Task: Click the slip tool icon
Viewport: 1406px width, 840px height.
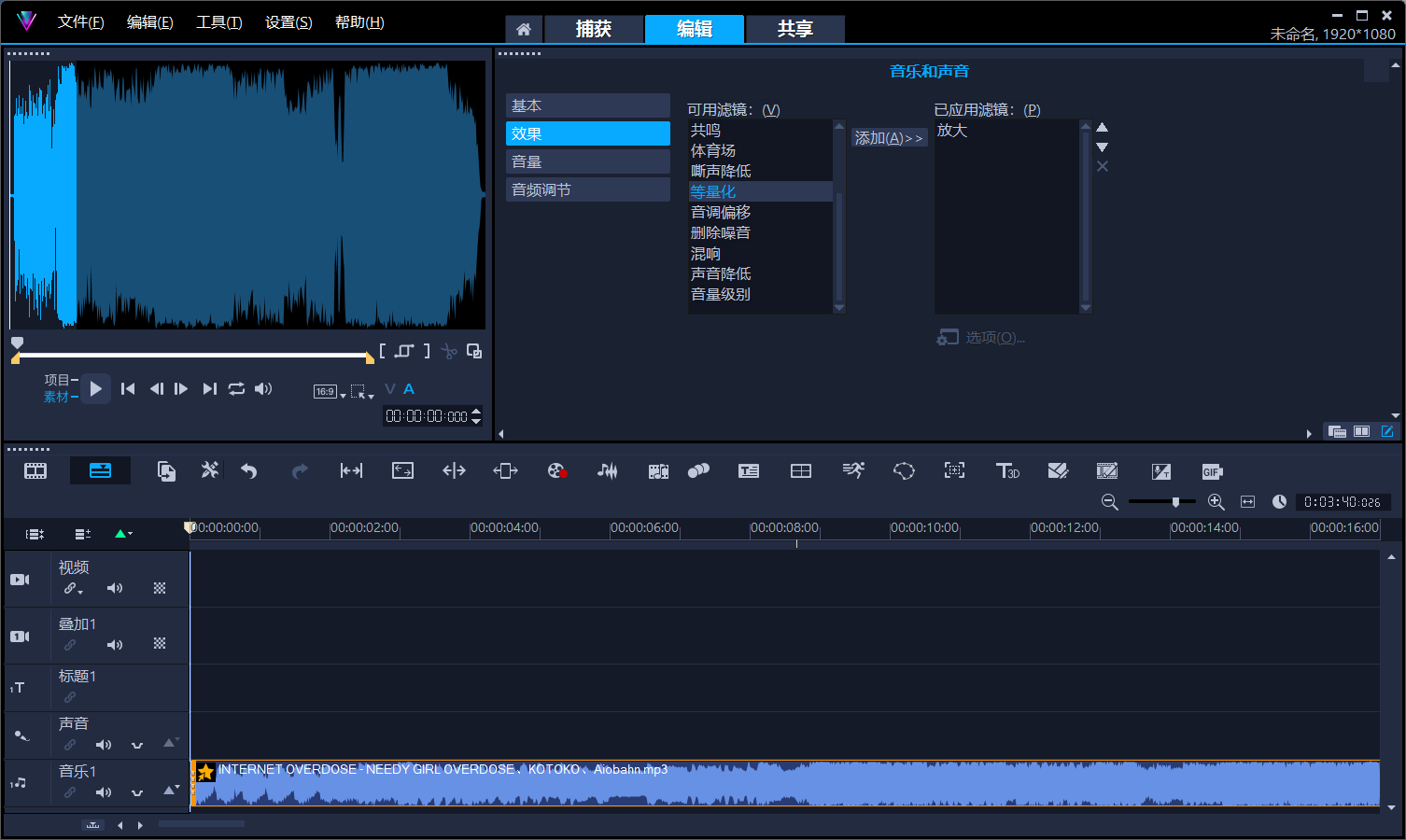Action: coord(351,471)
